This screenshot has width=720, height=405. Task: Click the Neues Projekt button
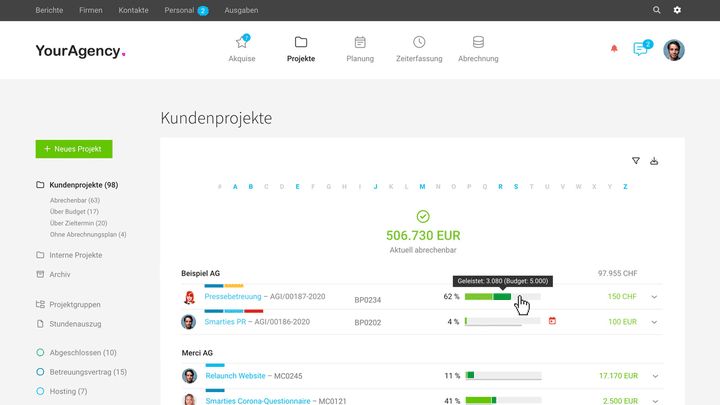(74, 149)
